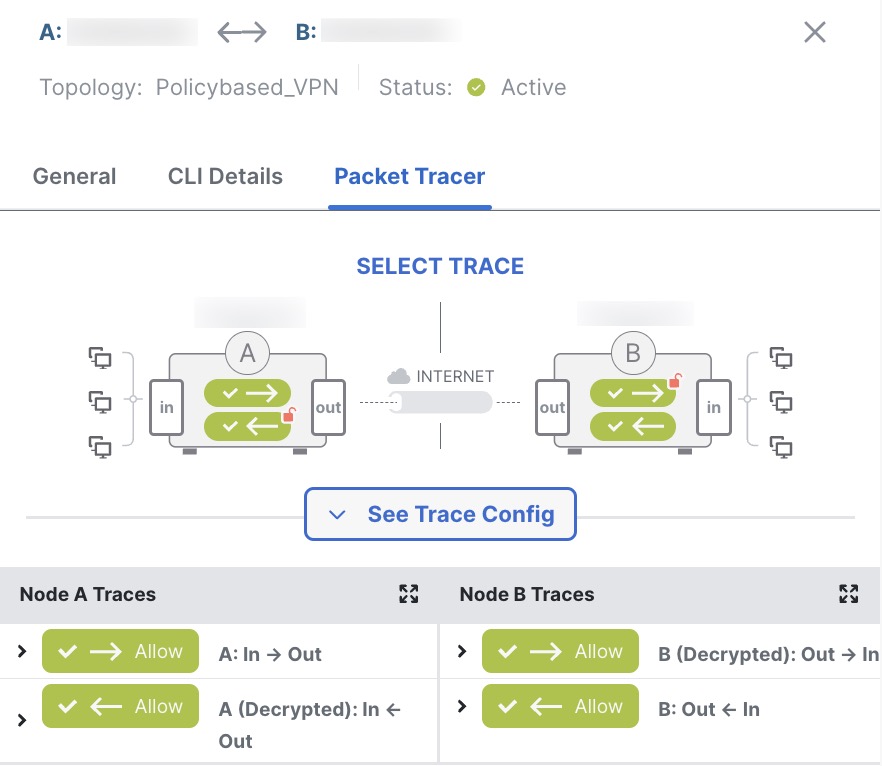Image resolution: width=882 pixels, height=766 pixels.
Task: Expand Node B Traces panel to fullscreen
Action: pyautogui.click(x=848, y=594)
